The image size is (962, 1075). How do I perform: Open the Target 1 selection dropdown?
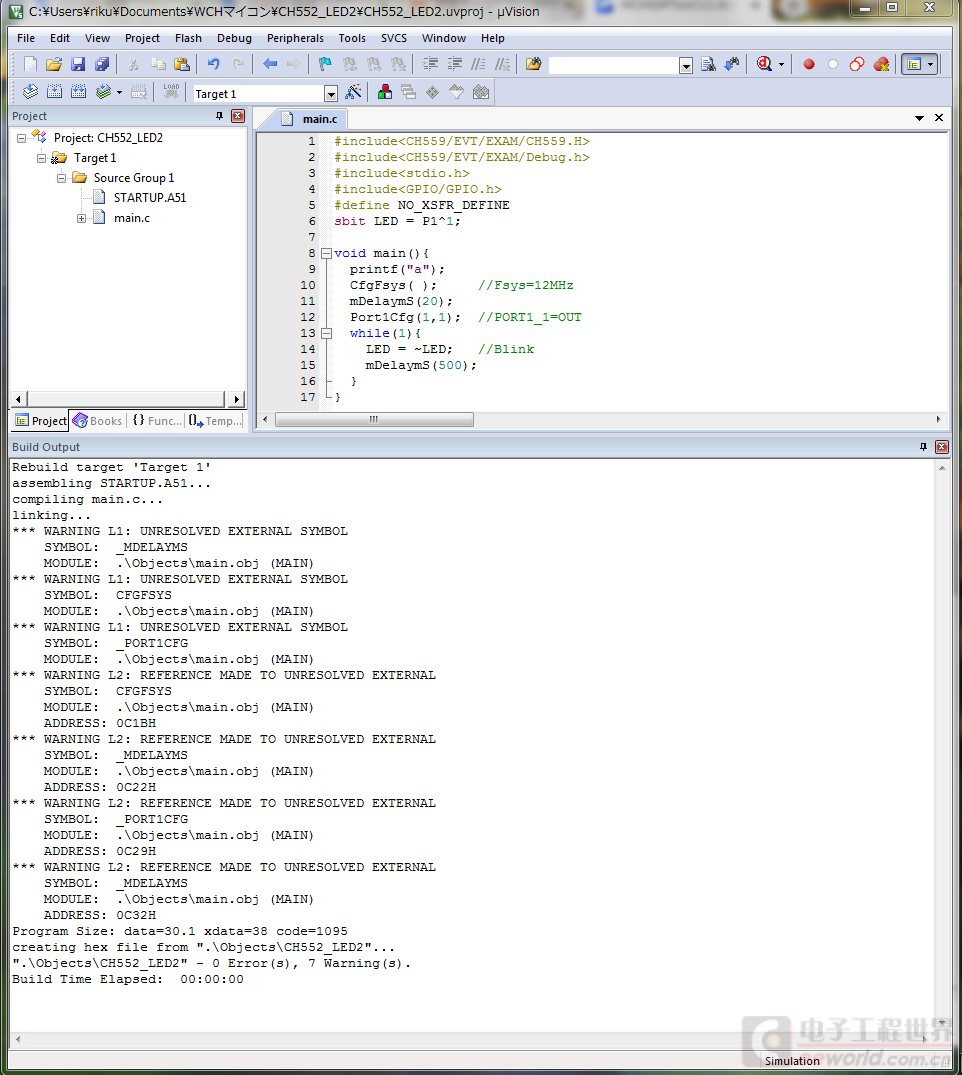(330, 94)
